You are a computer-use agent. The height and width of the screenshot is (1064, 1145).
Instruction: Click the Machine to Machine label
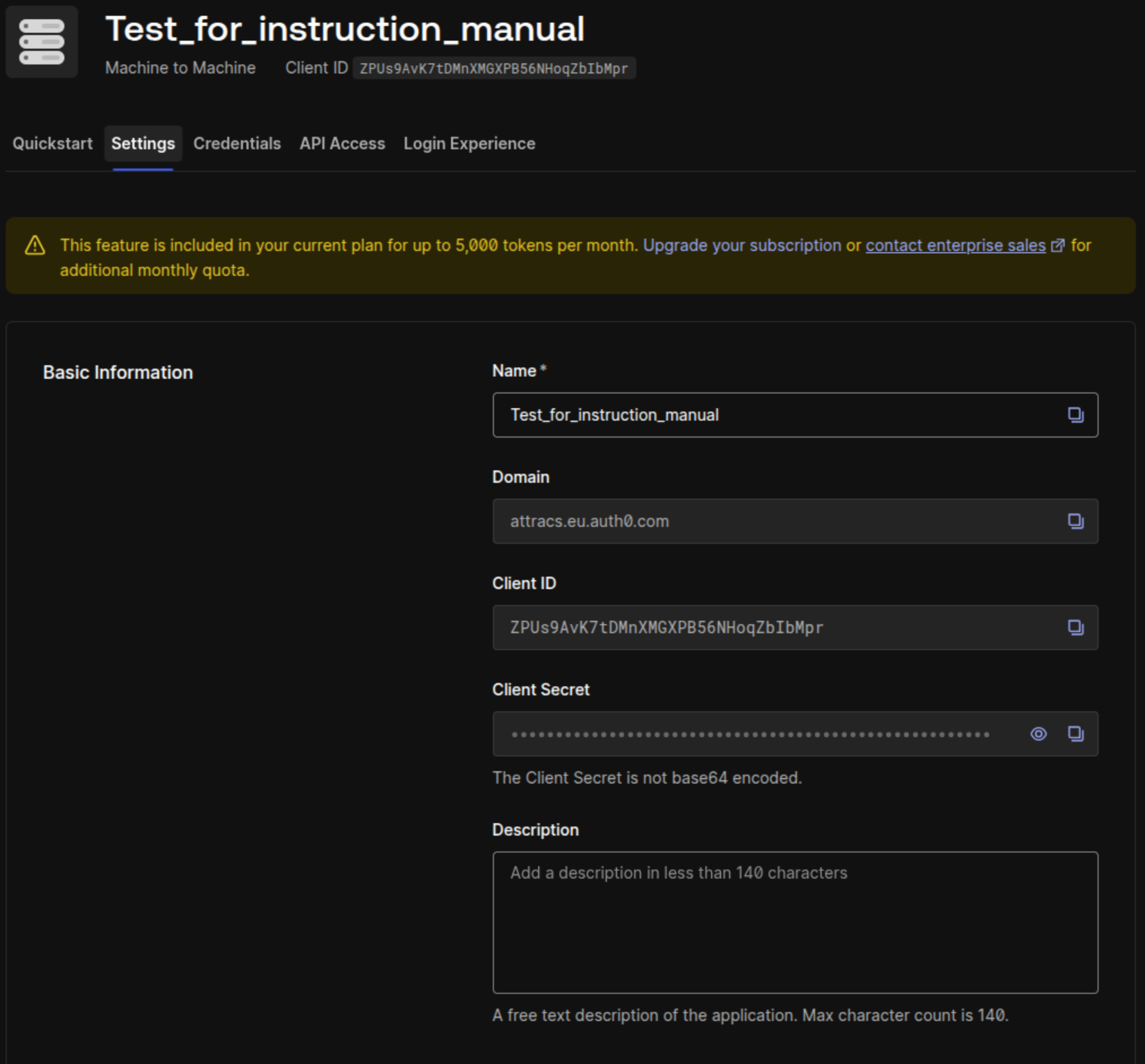click(x=180, y=68)
